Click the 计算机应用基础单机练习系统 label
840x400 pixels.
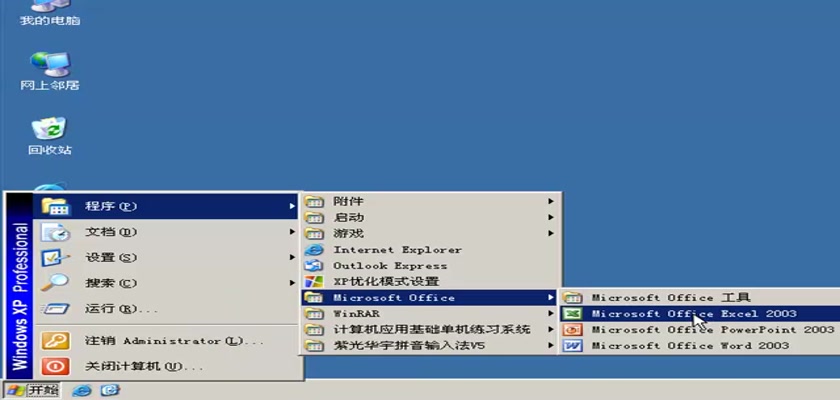[x=432, y=329]
